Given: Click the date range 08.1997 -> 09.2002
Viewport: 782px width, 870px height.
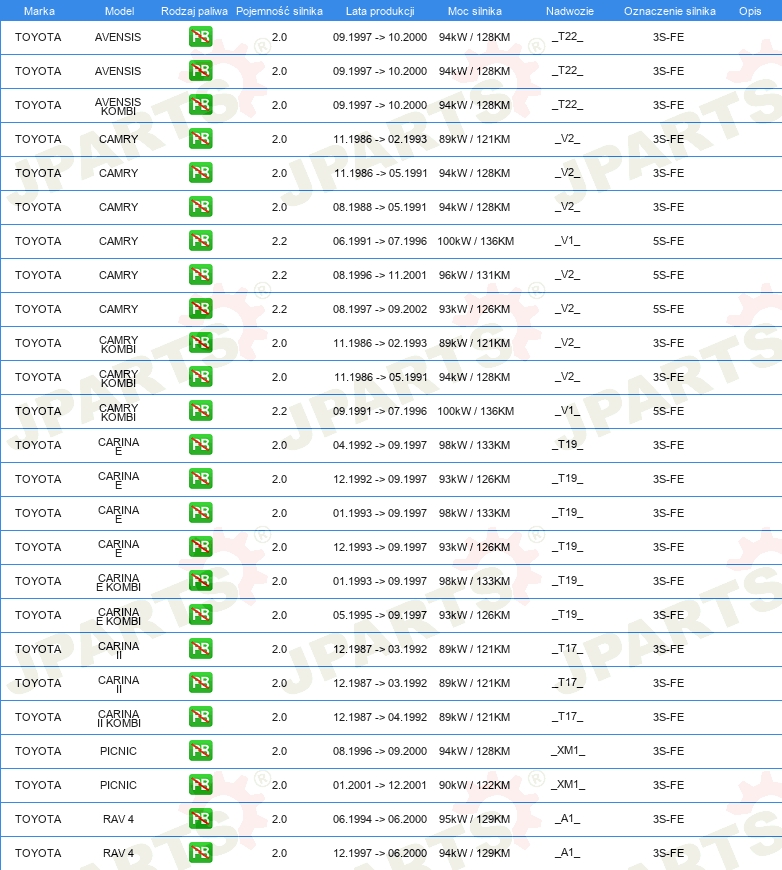Looking at the screenshot, I should (380, 309).
